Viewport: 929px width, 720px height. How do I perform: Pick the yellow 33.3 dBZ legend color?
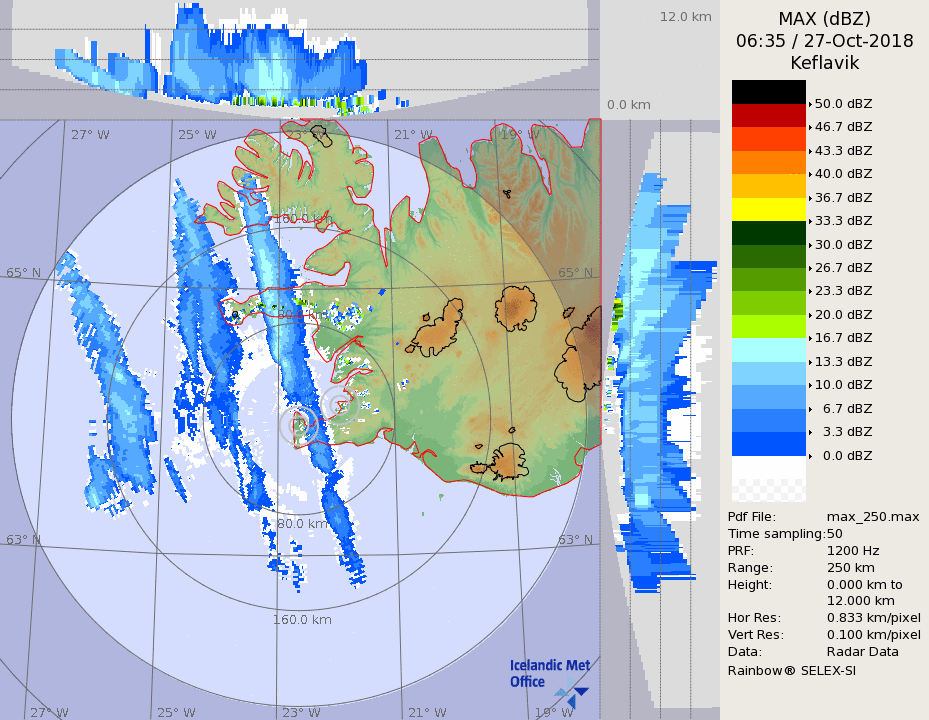click(x=768, y=209)
